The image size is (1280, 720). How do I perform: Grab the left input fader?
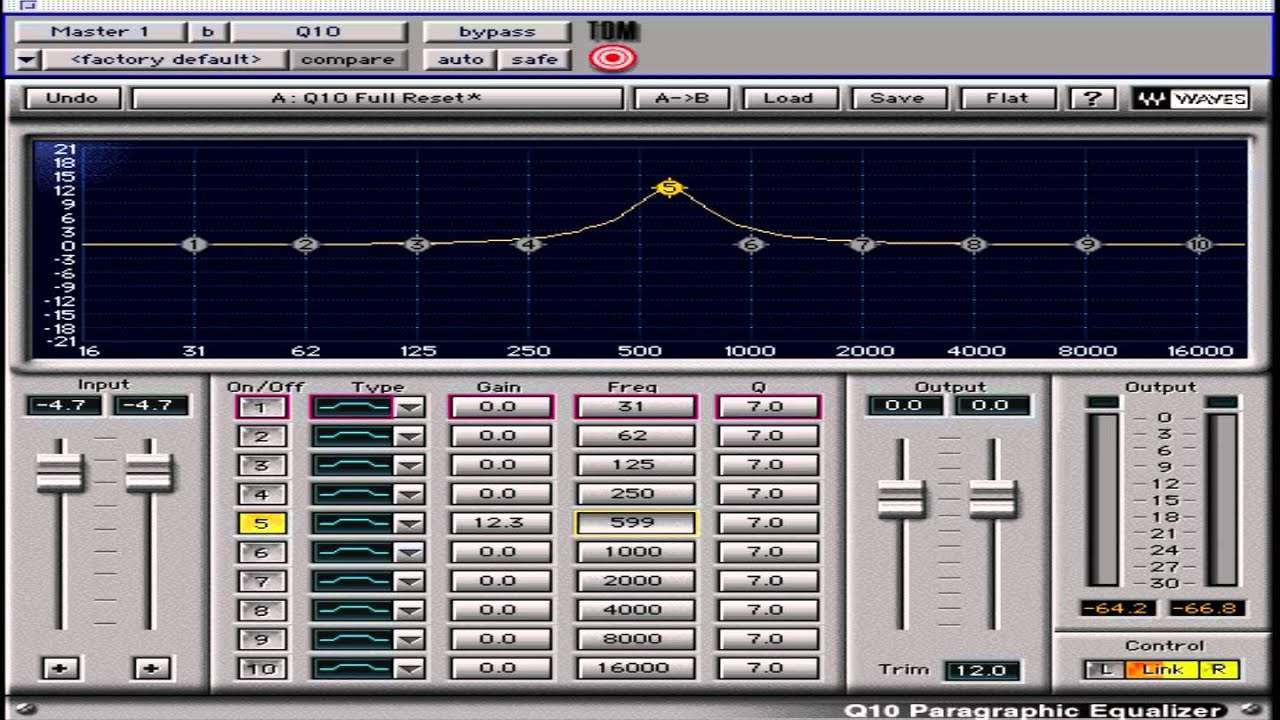(x=60, y=471)
